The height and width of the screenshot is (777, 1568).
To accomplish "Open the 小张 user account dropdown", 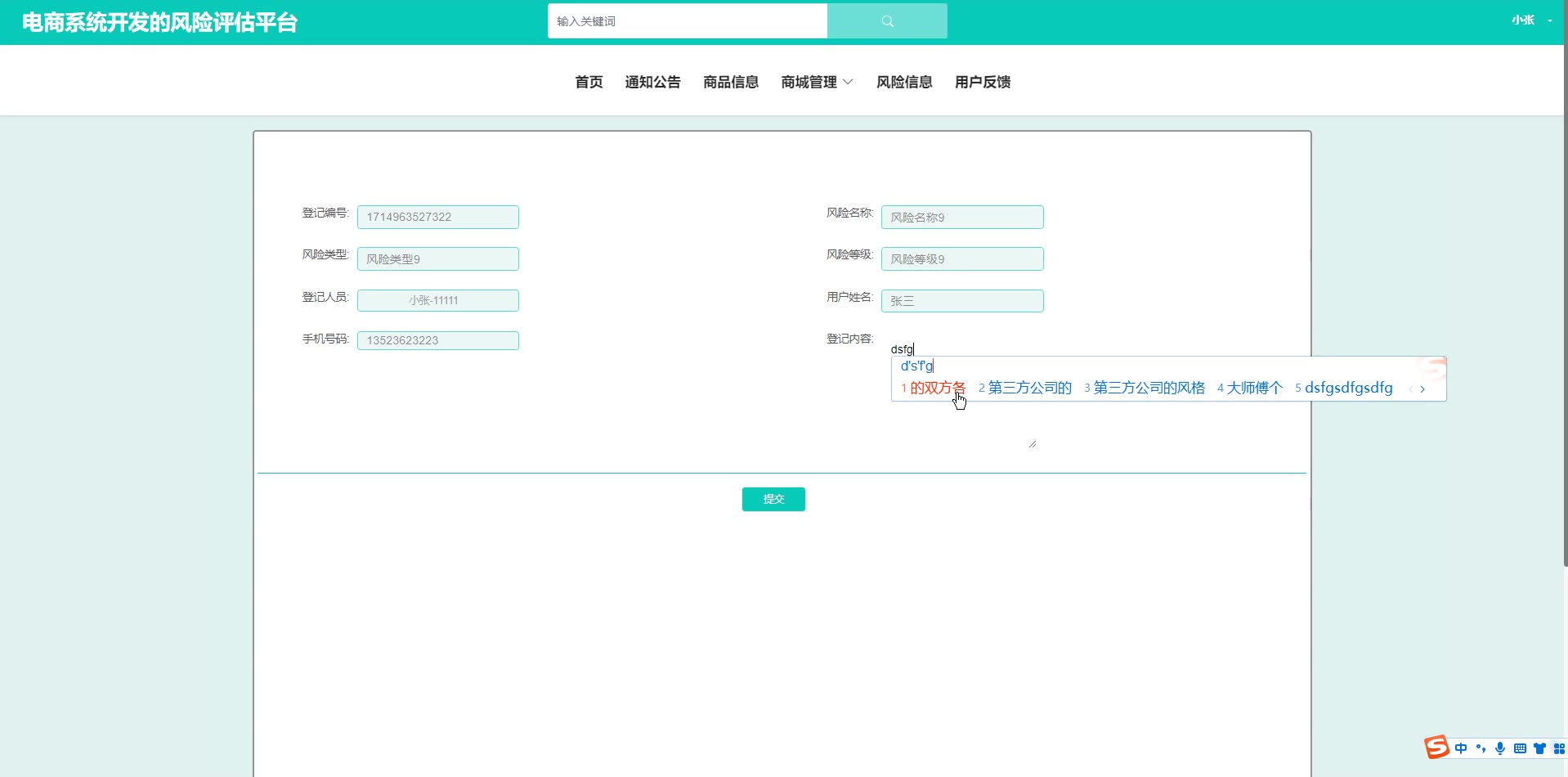I will coord(1530,20).
